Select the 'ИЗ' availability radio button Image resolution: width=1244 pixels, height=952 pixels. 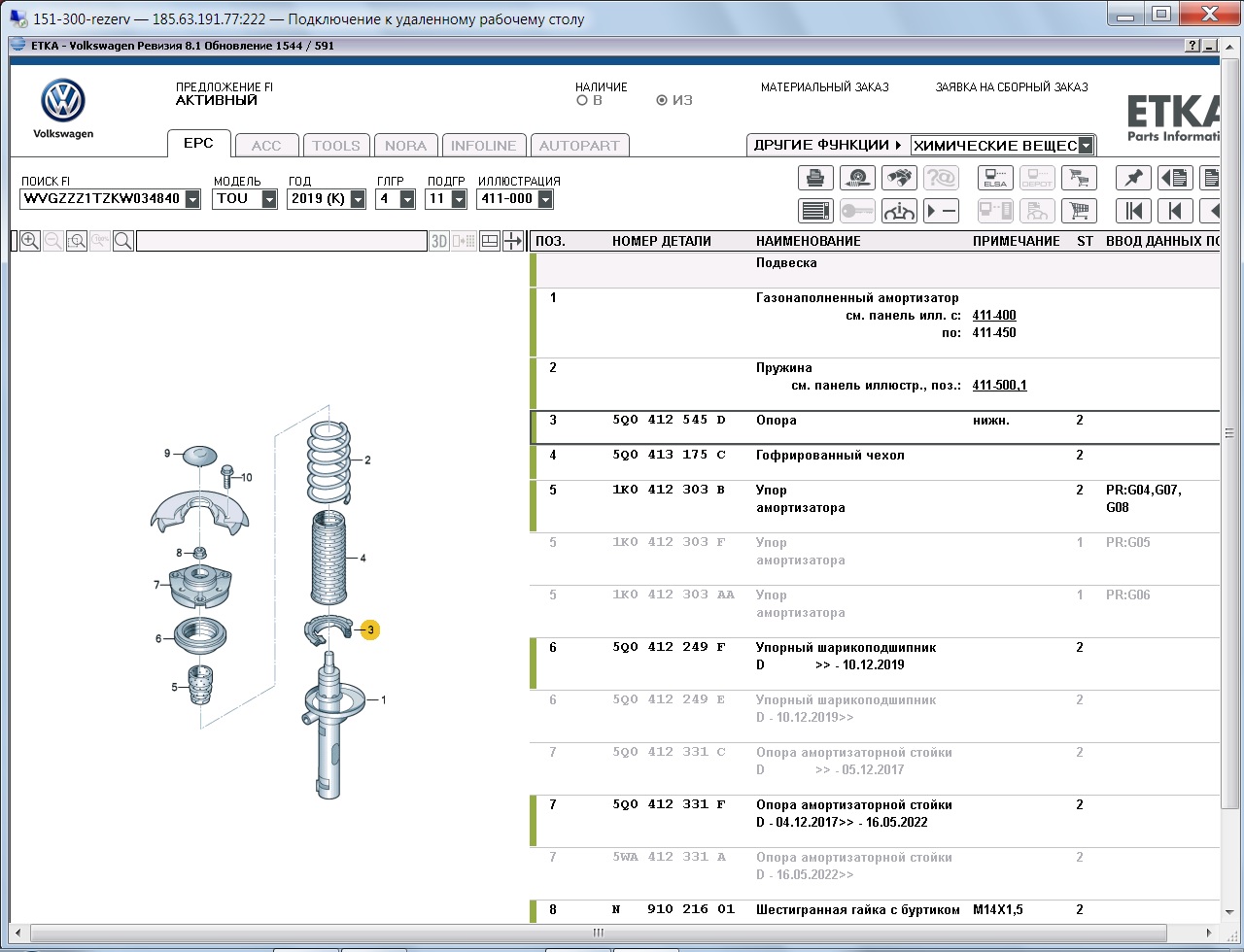click(662, 100)
